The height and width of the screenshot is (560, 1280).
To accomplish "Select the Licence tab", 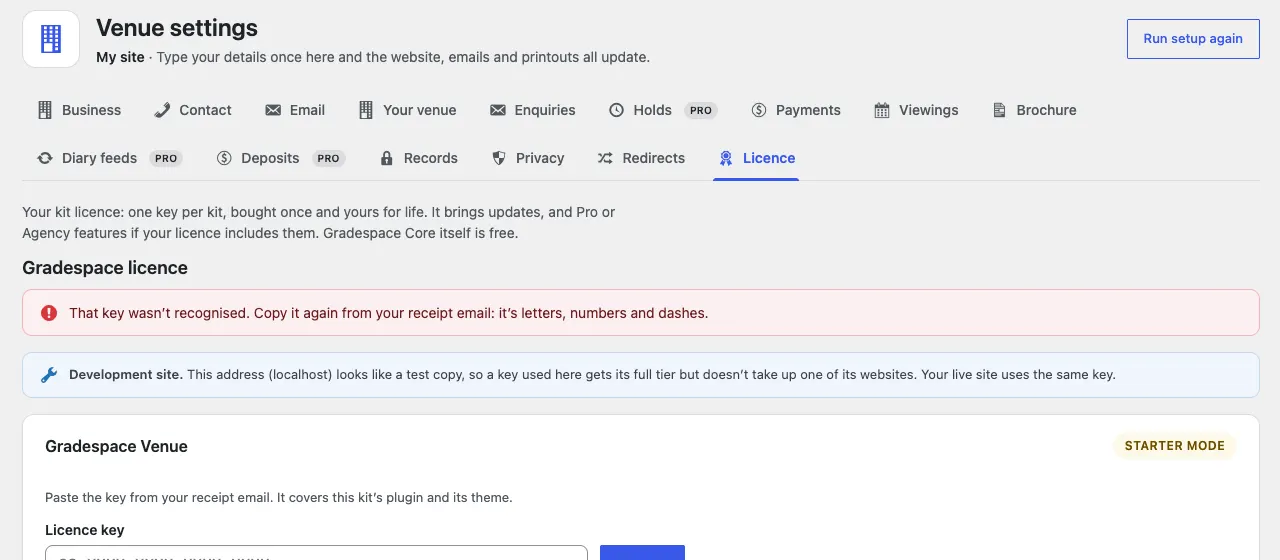I will (756, 158).
